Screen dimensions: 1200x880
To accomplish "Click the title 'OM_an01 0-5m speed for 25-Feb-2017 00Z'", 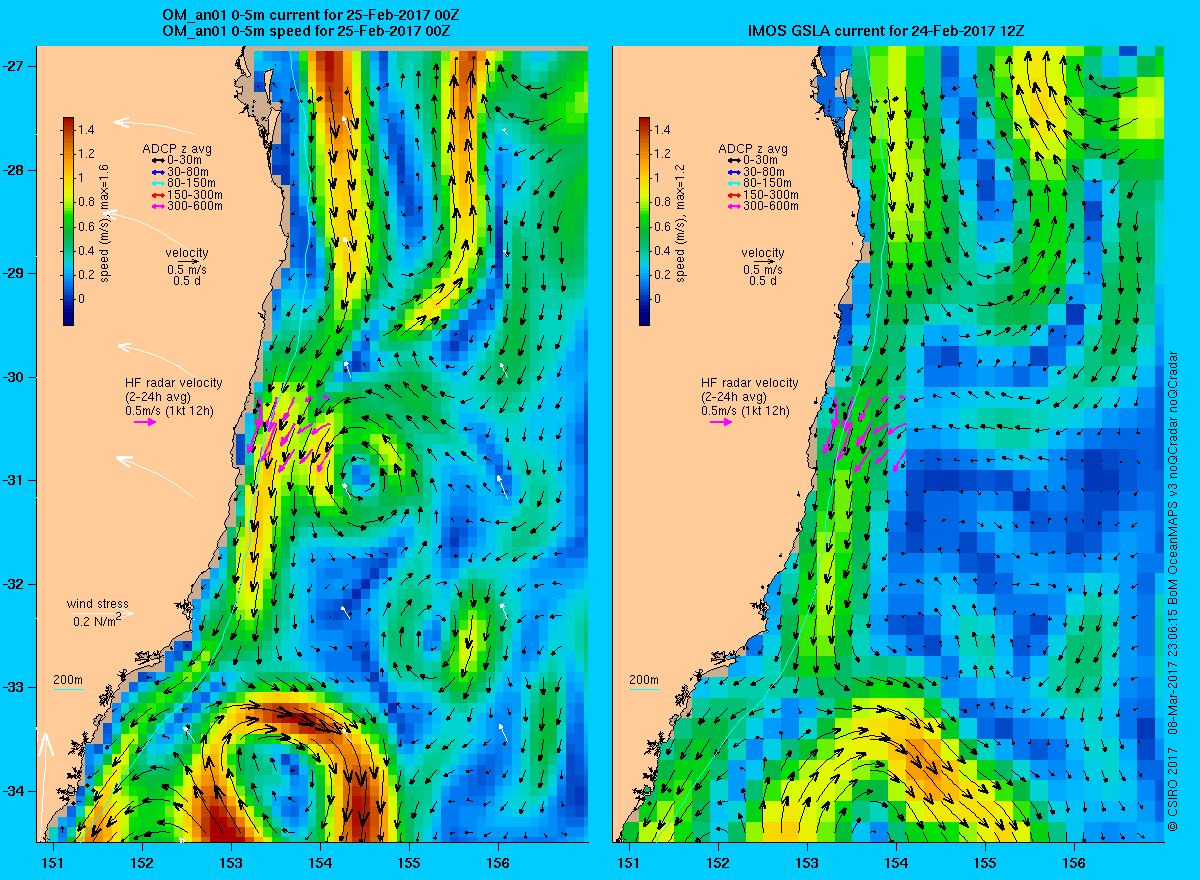I will 305,32.
